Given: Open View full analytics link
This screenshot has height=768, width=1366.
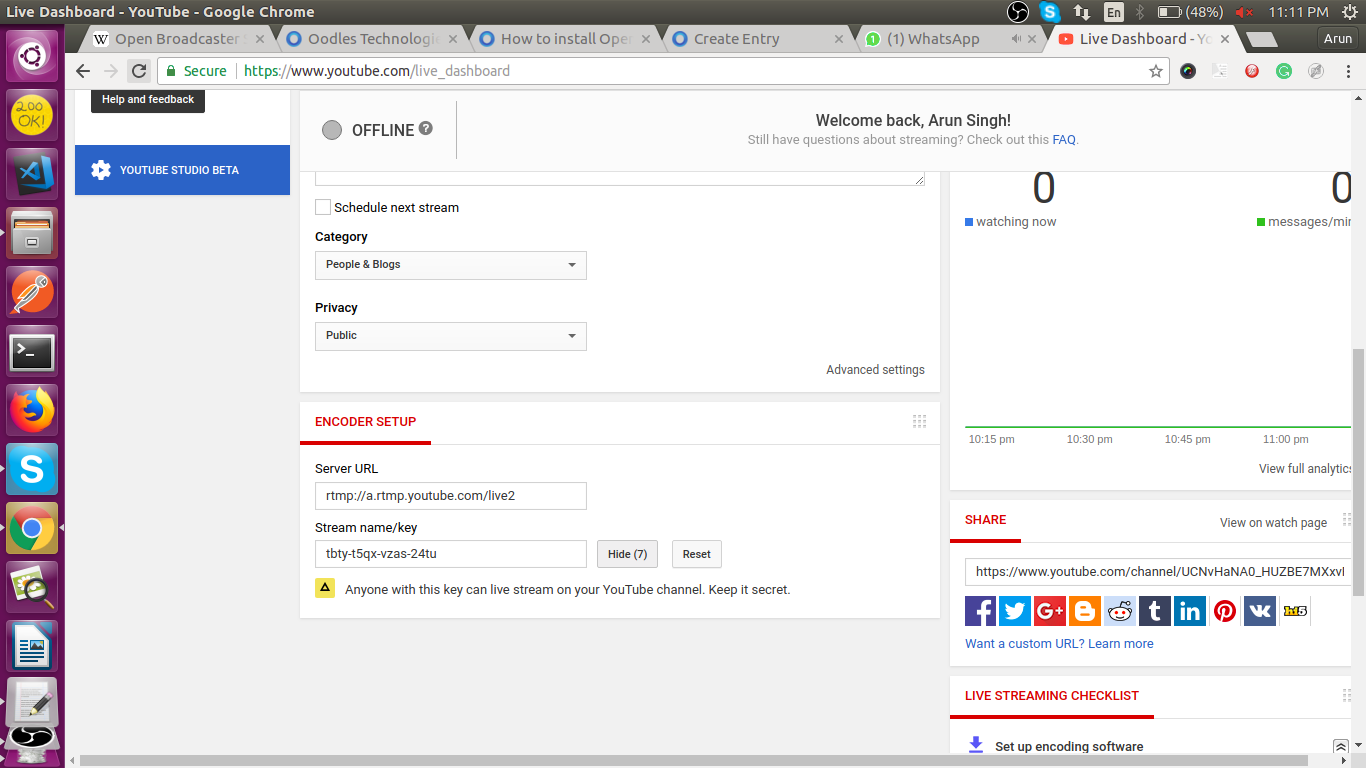Looking at the screenshot, I should 1306,468.
